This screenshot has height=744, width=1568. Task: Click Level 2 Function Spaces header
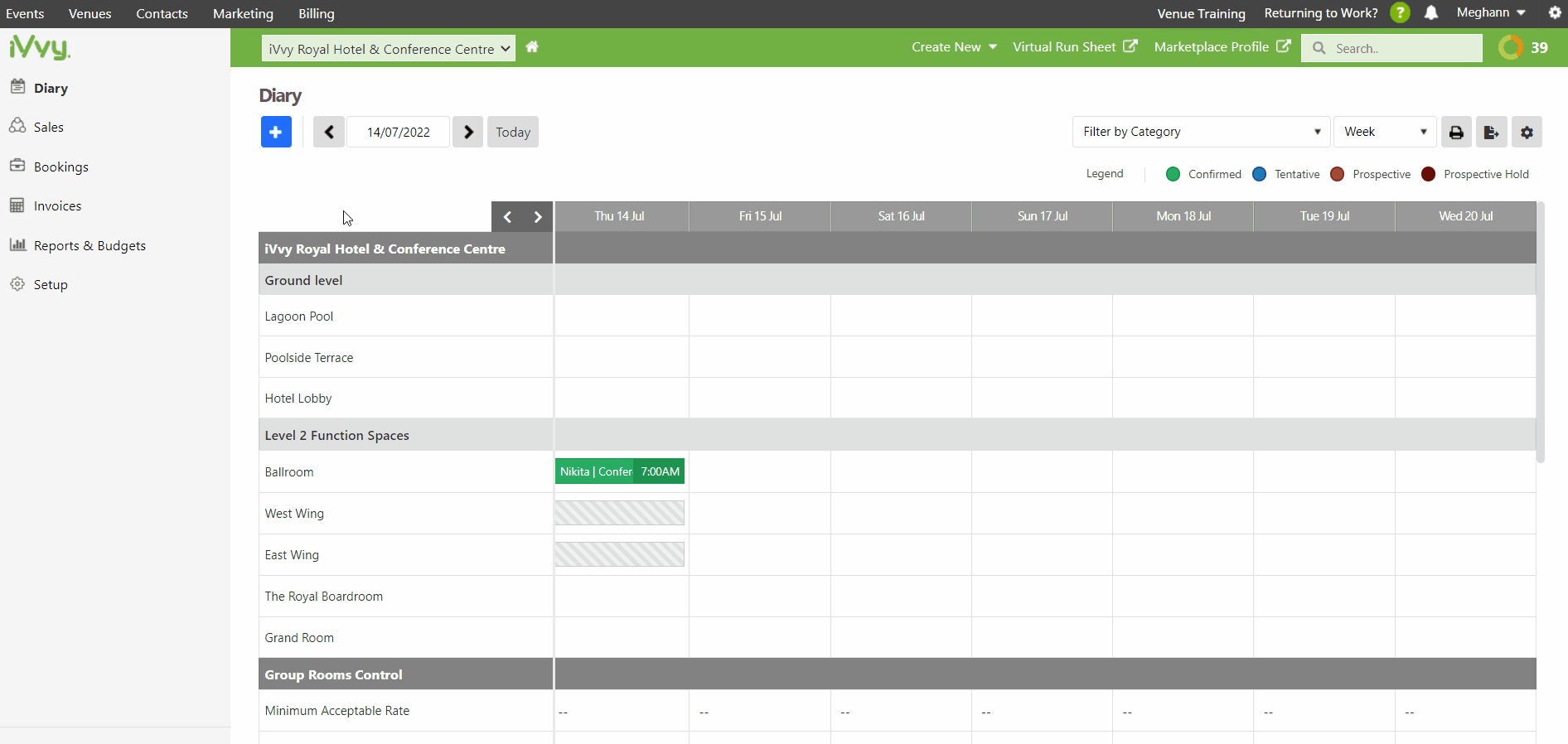336,436
